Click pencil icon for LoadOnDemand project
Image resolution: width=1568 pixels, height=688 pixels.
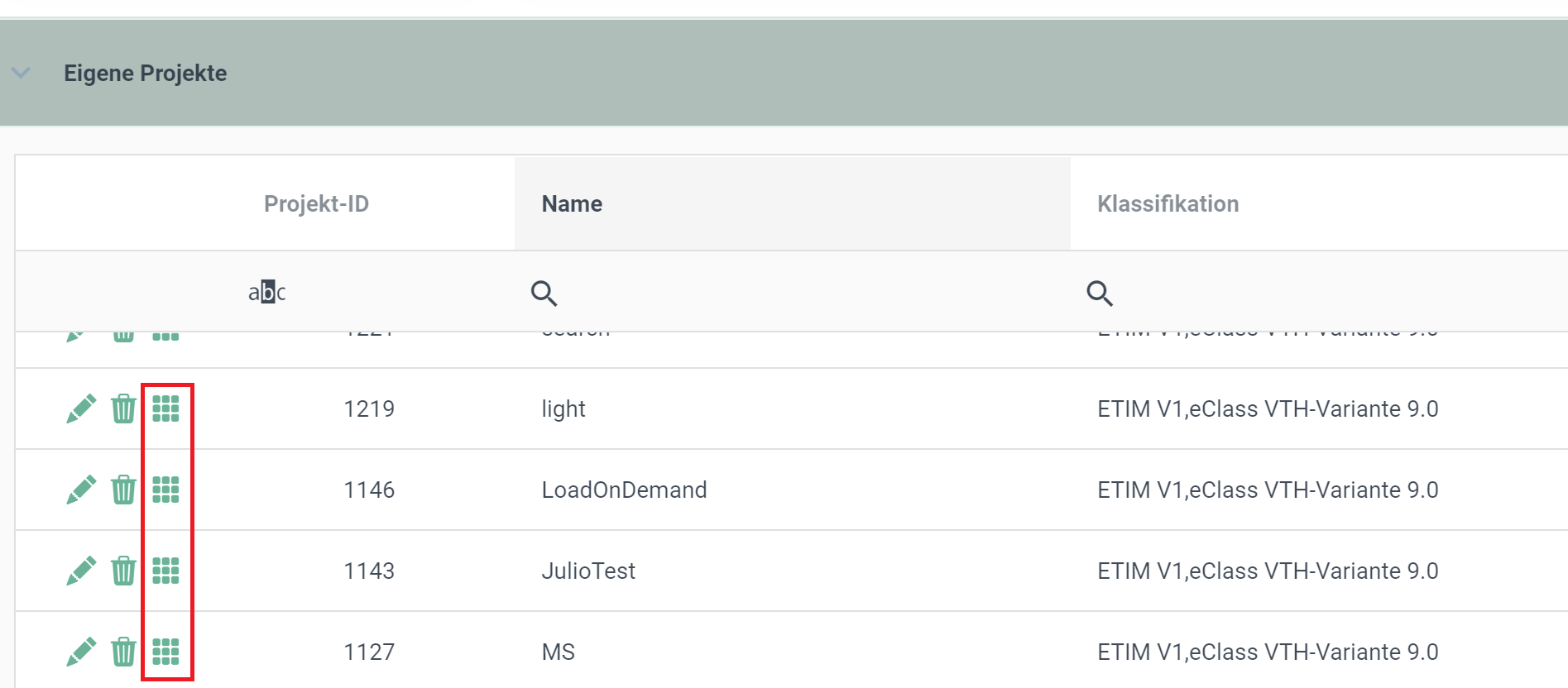[81, 490]
